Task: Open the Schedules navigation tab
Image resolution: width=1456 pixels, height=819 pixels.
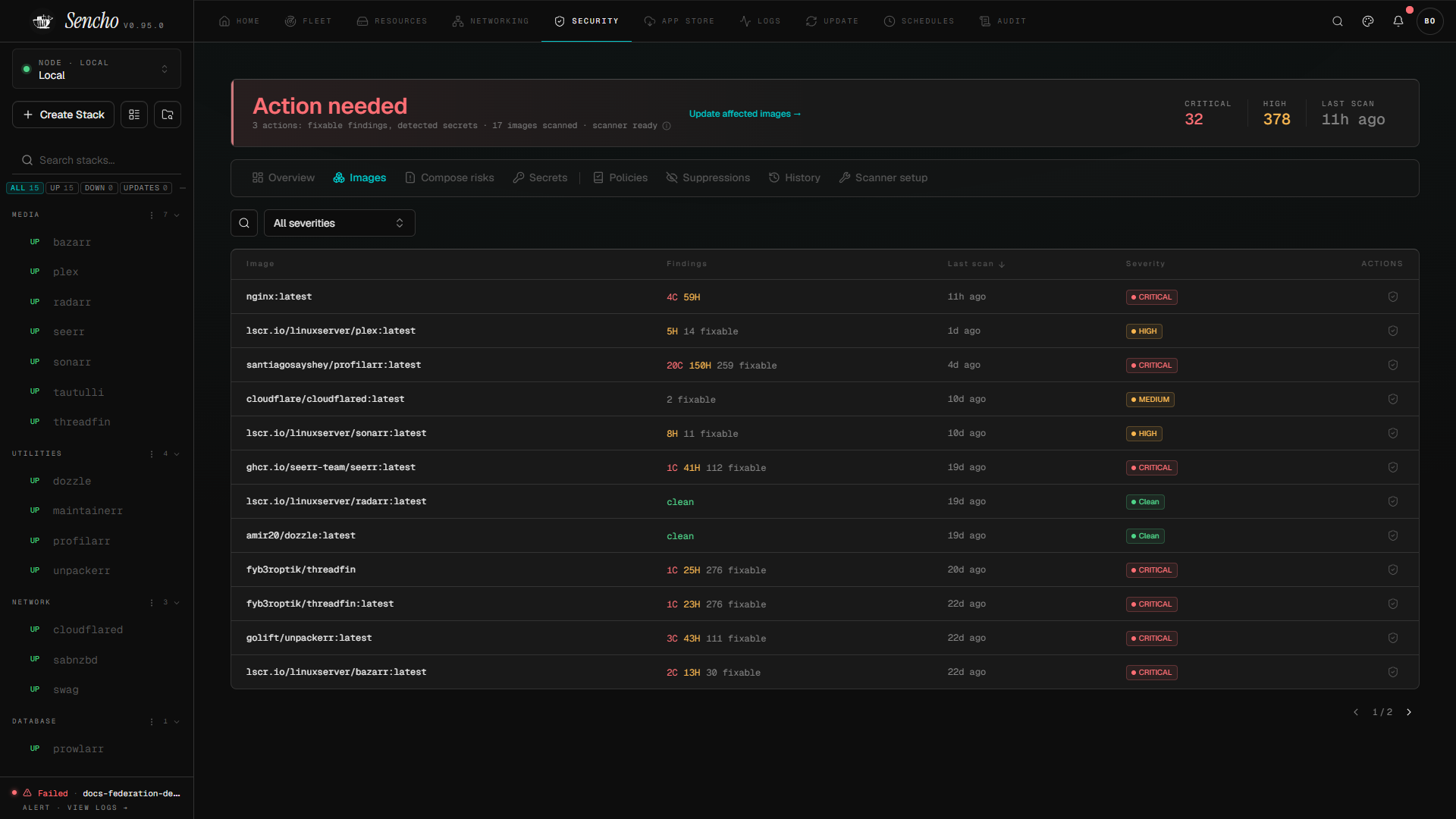Action: coord(919,21)
